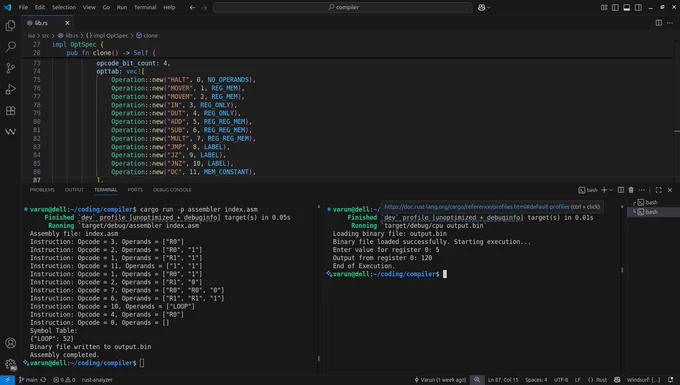Toggle the Primary Side Bar
This screenshot has width=680, height=385.
(615, 7)
